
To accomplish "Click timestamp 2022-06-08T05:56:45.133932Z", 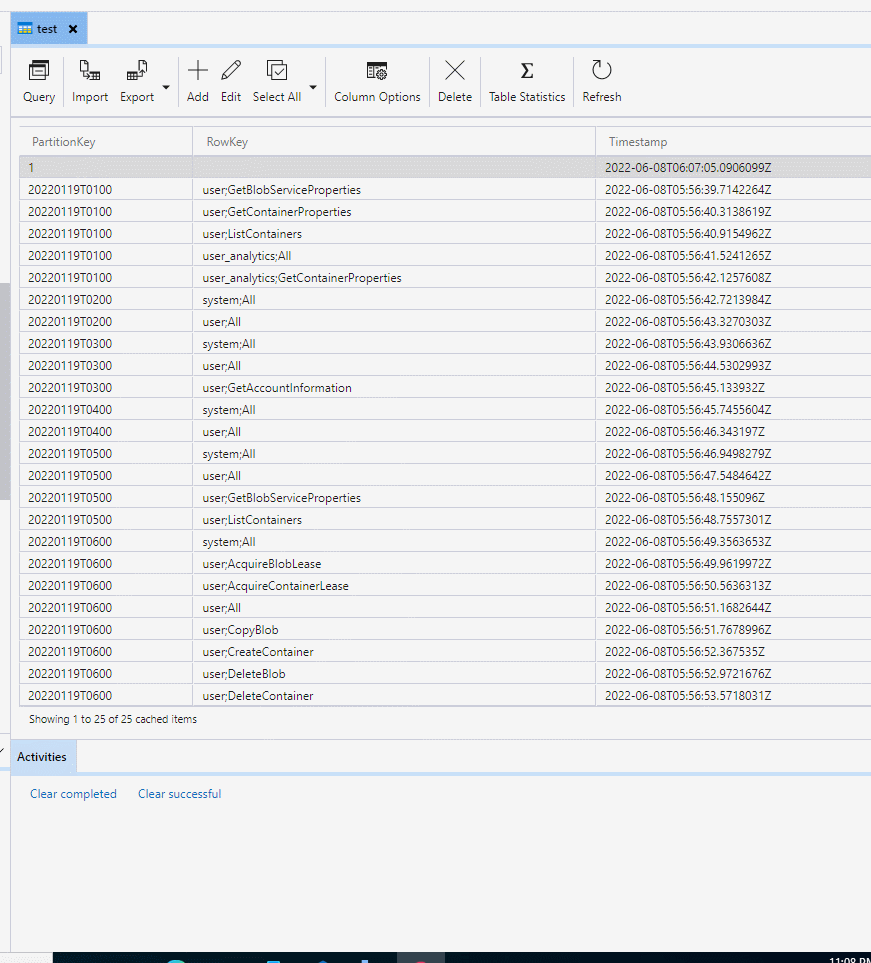I will click(685, 388).
